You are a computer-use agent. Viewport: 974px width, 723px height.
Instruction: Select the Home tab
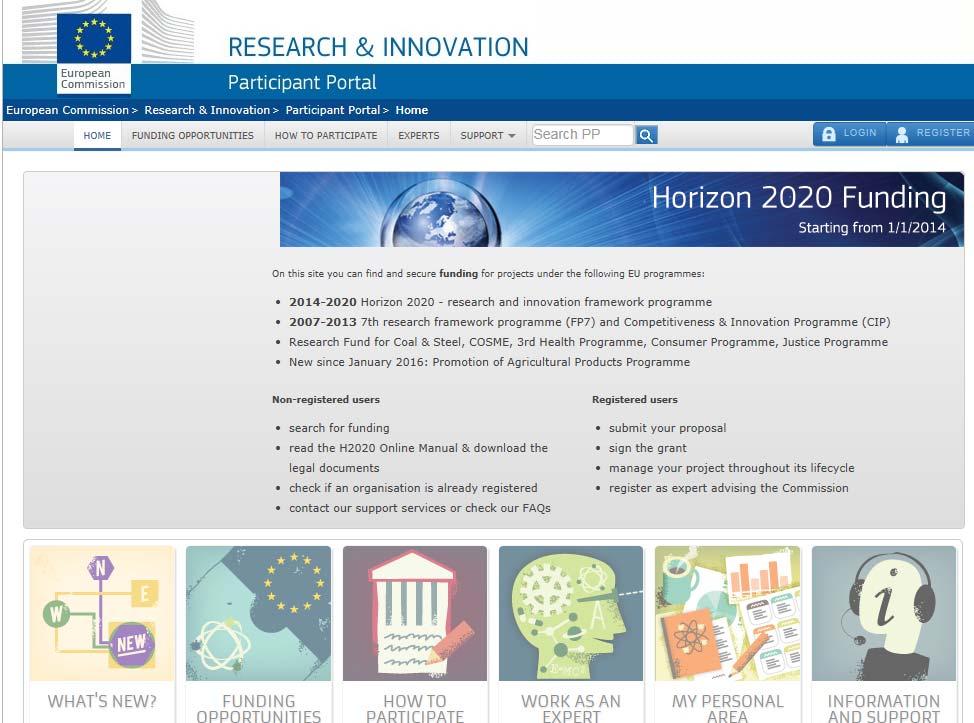pos(98,135)
